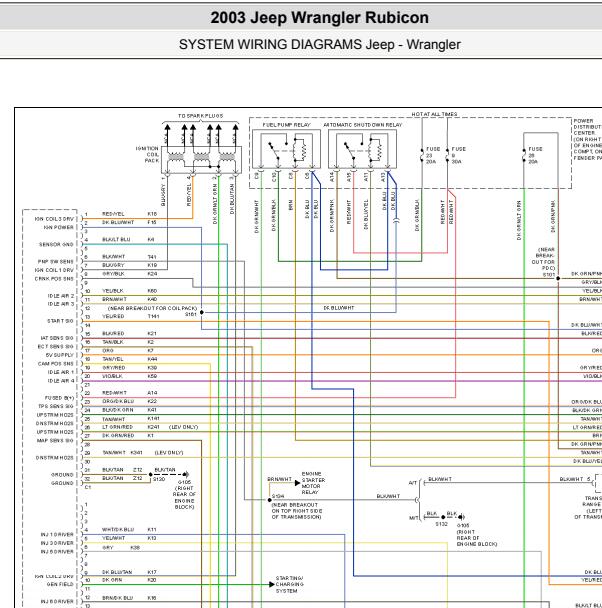This screenshot has width=602, height=608.
Task: Click the 'IGN POWER' pin label
Action: tap(59, 228)
